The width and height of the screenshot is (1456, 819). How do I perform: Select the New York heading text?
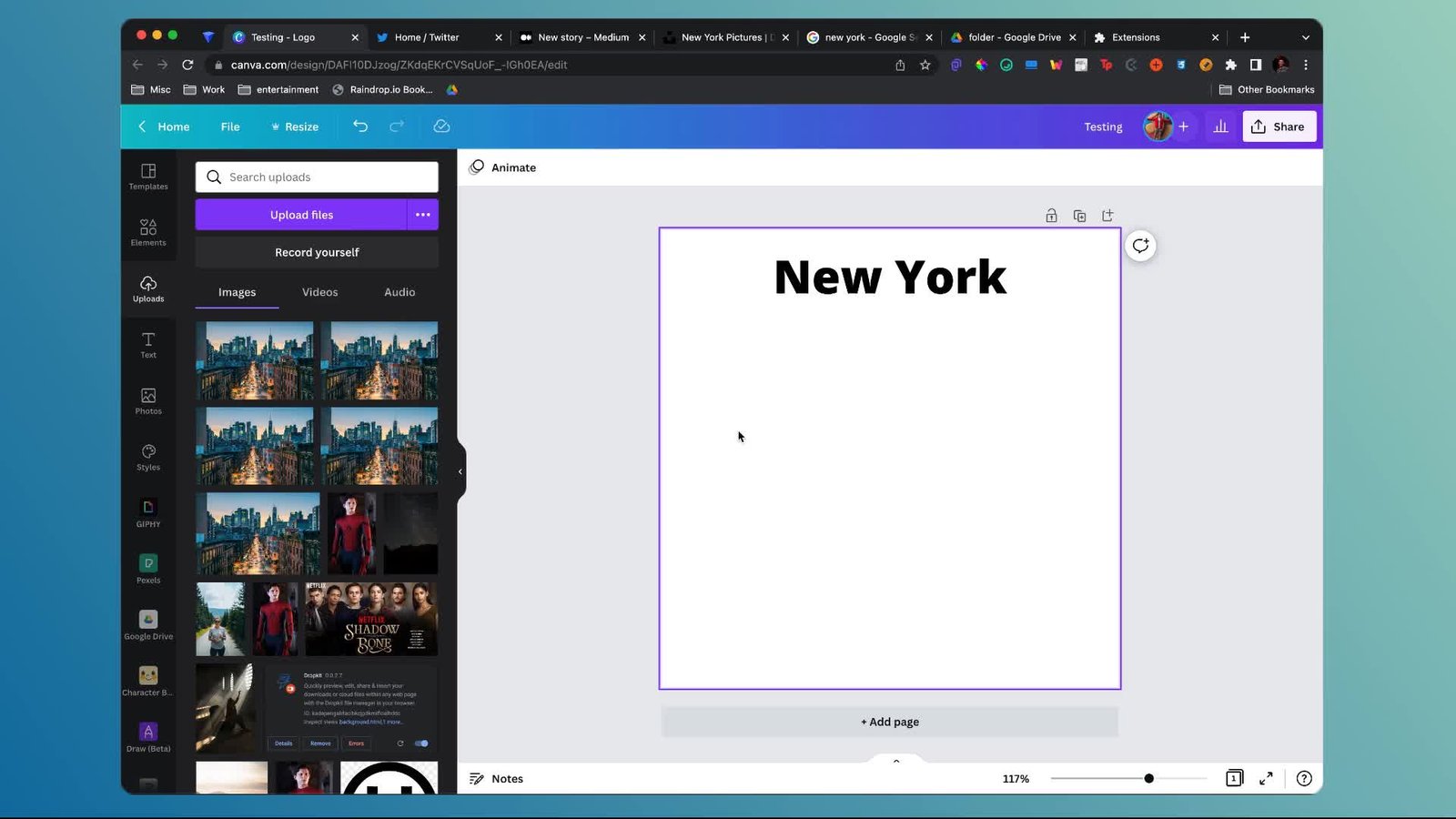pos(890,277)
